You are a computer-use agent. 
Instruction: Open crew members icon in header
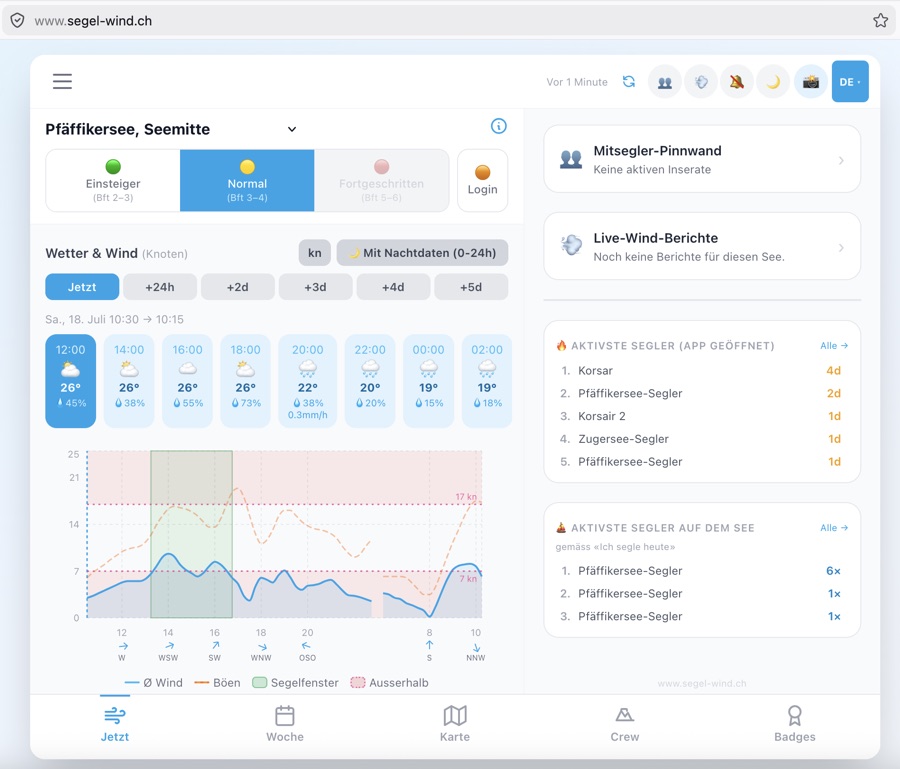click(x=665, y=82)
